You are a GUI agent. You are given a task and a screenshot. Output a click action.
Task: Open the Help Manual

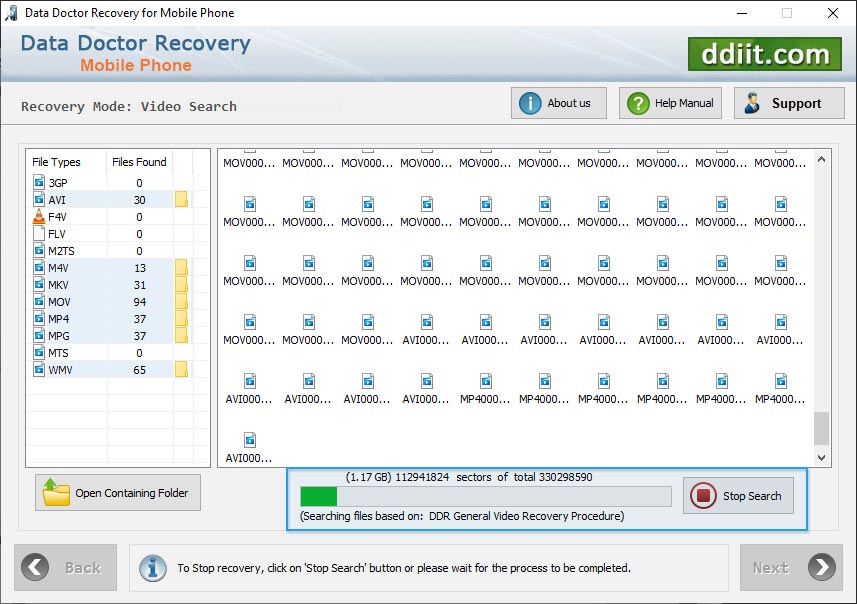click(670, 102)
